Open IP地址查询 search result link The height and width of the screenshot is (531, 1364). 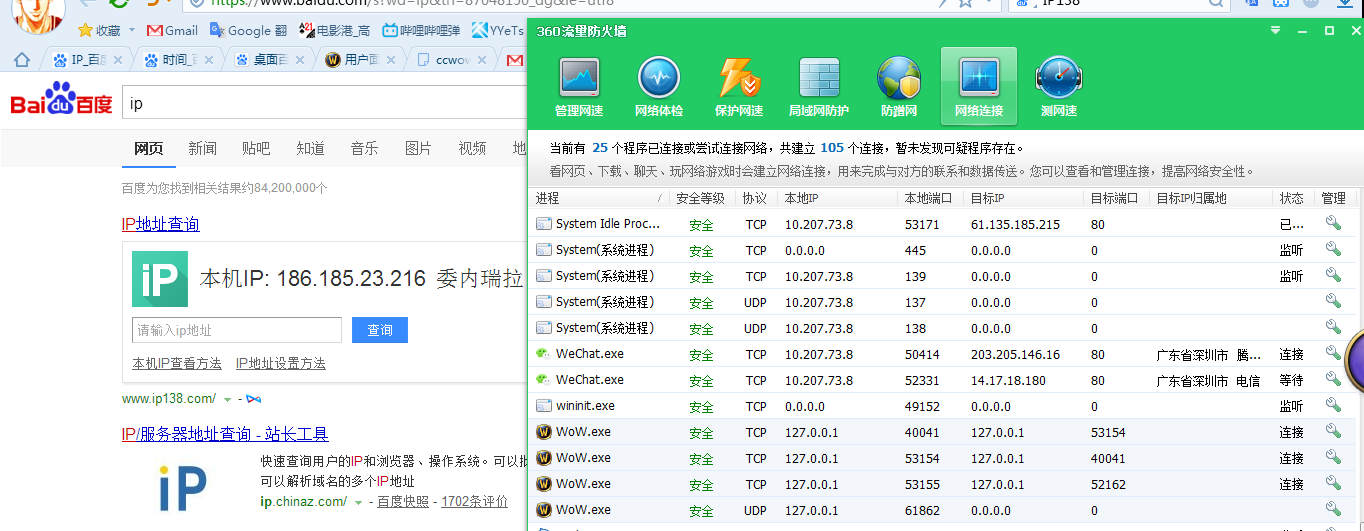160,224
